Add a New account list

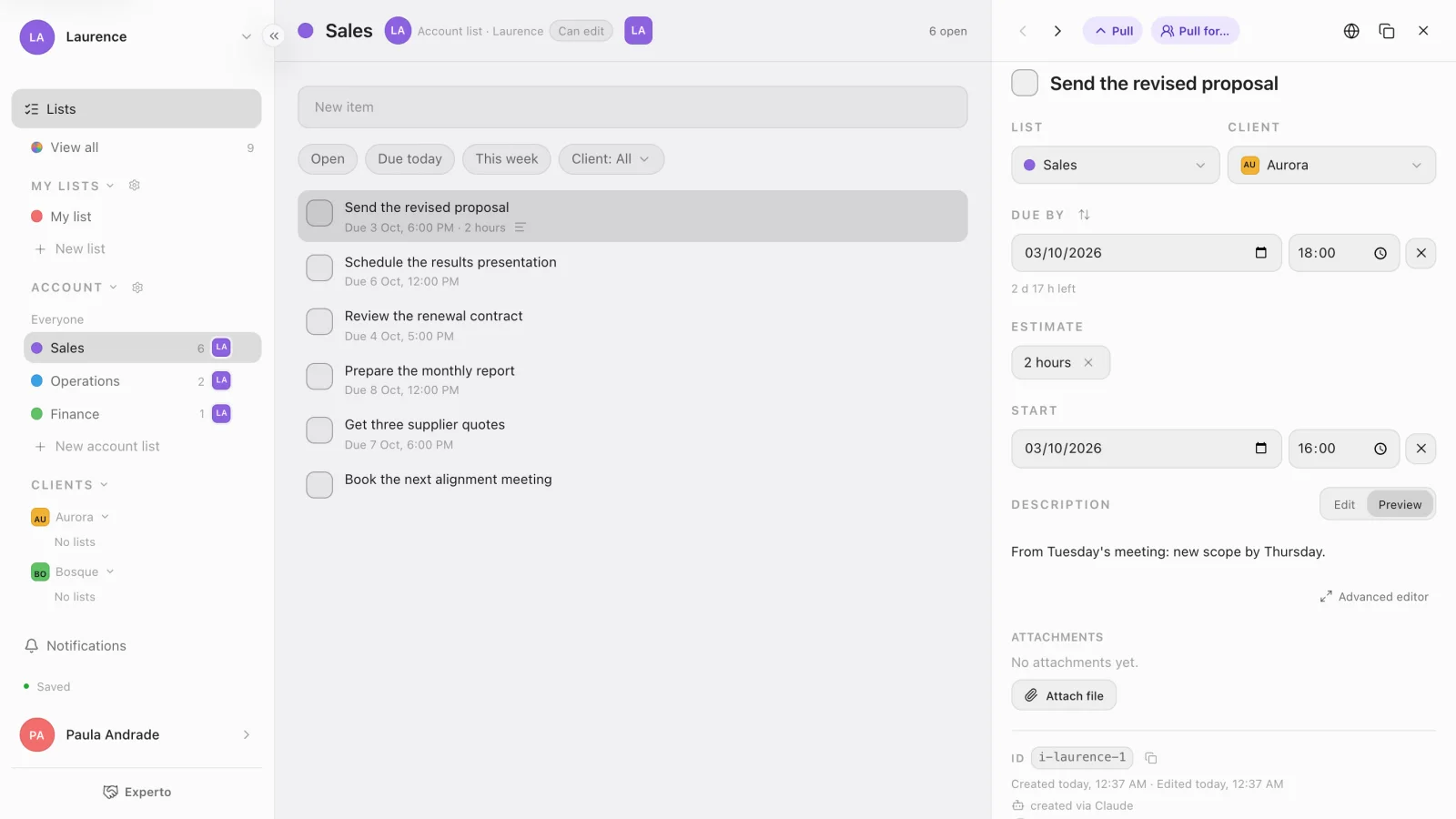[x=96, y=447]
